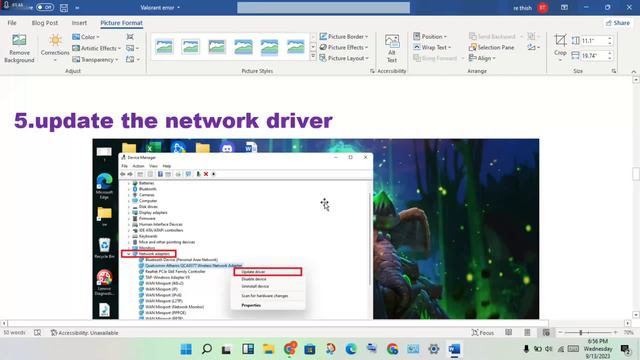Open Ribbon Display Options icon
Screen dimensions: 640x360
(564, 7)
